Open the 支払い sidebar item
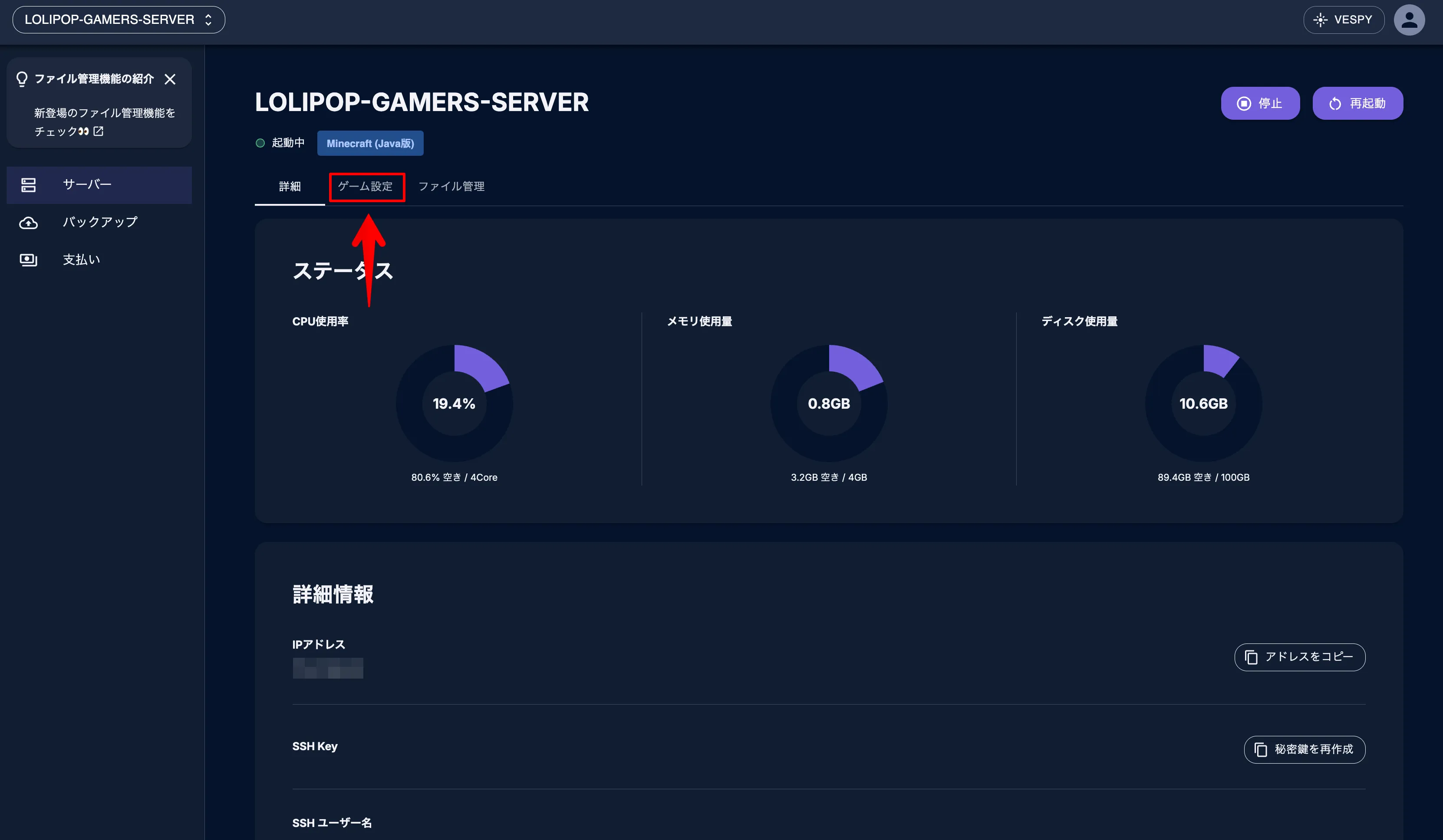Viewport: 1443px width, 840px height. click(x=81, y=260)
